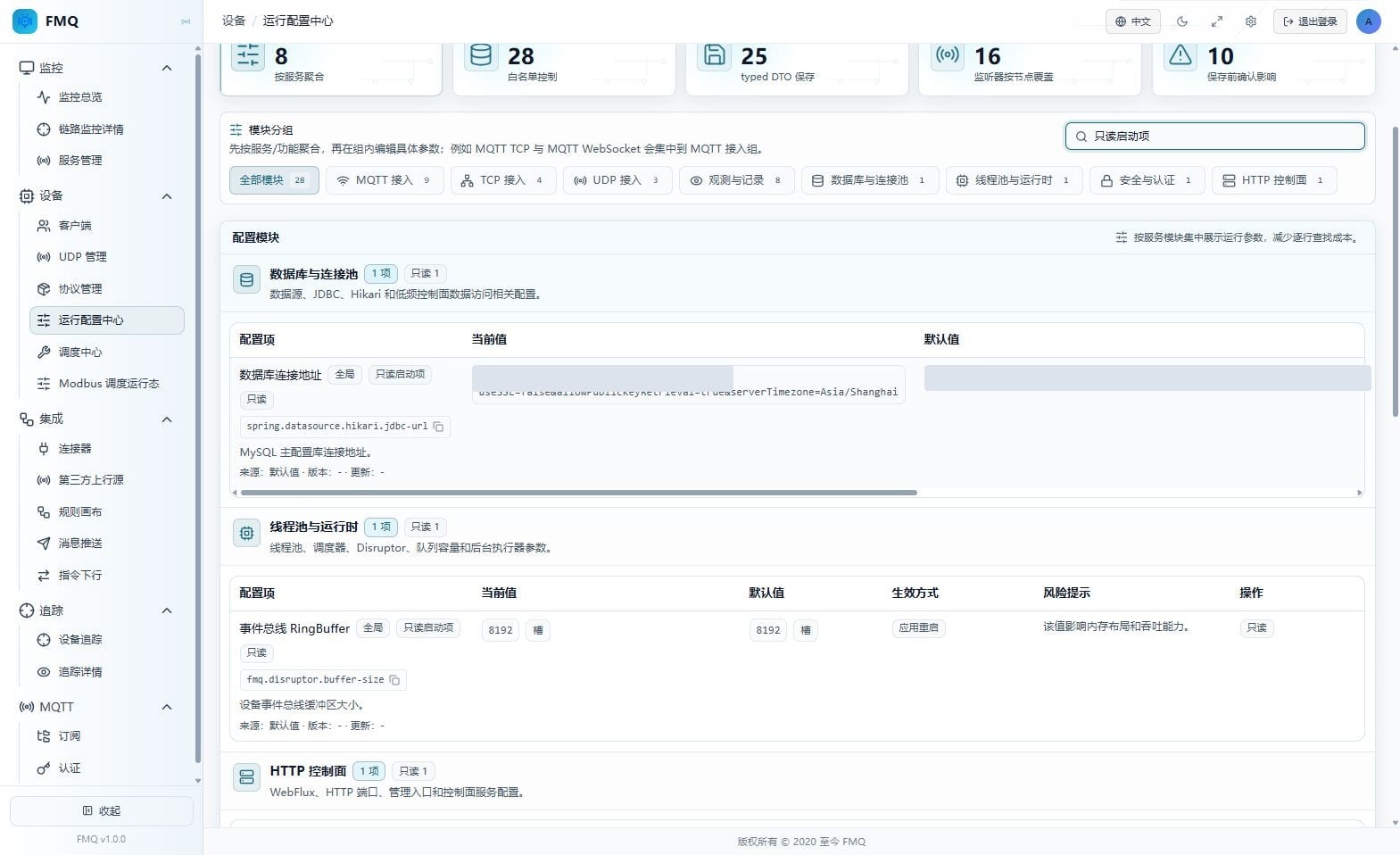Click the broadcast icon on 监听器按节点覆盖 card
This screenshot has width=1400, height=855.
[947, 55]
